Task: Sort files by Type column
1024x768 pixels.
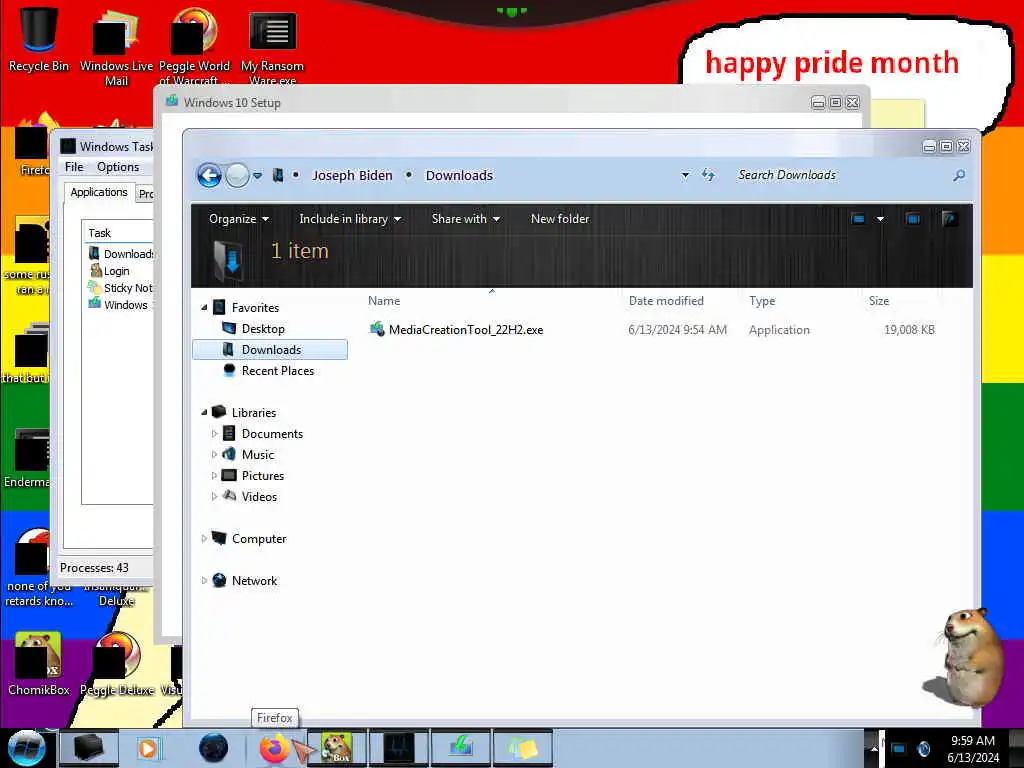Action: (x=762, y=300)
